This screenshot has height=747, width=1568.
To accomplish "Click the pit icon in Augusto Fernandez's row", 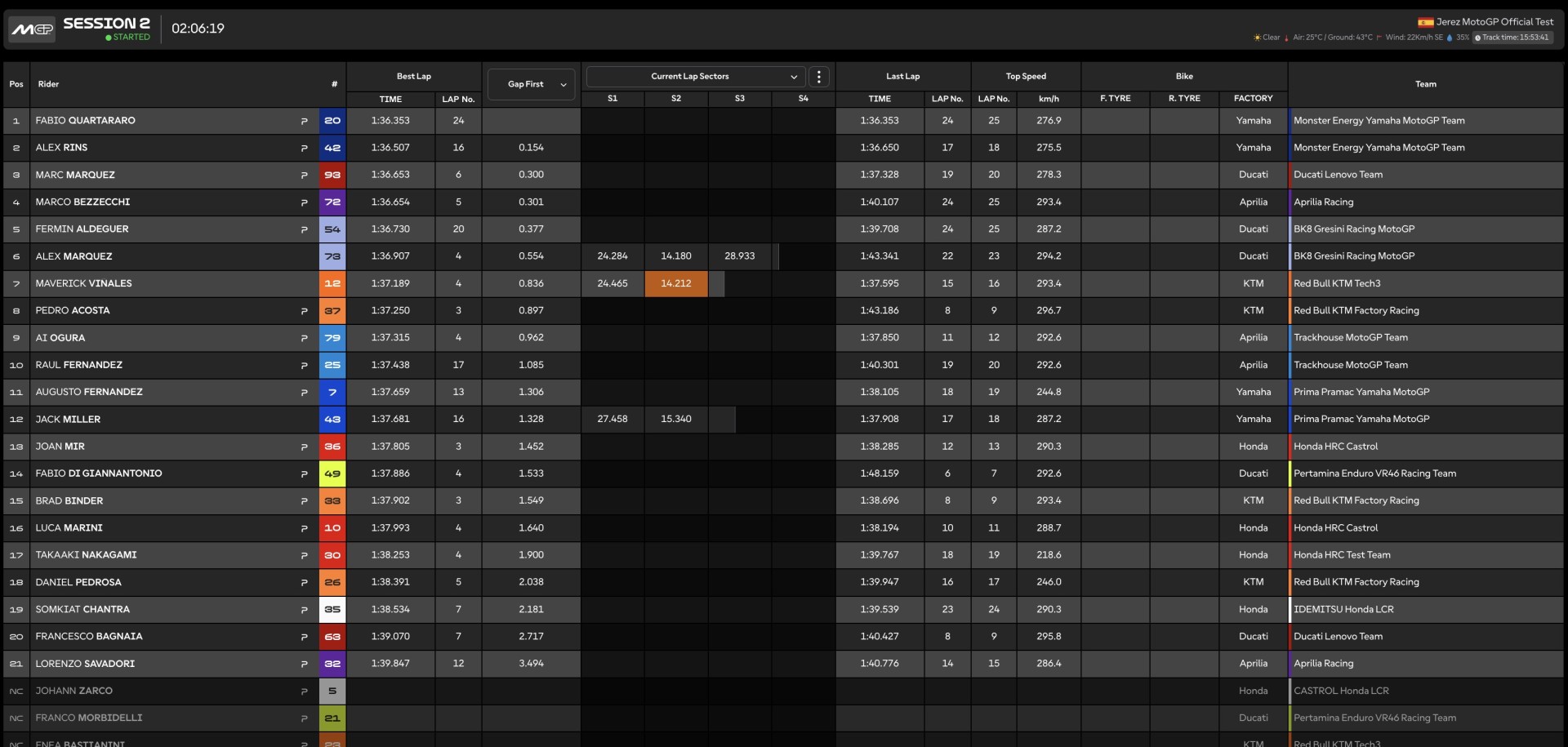I will click(304, 393).
